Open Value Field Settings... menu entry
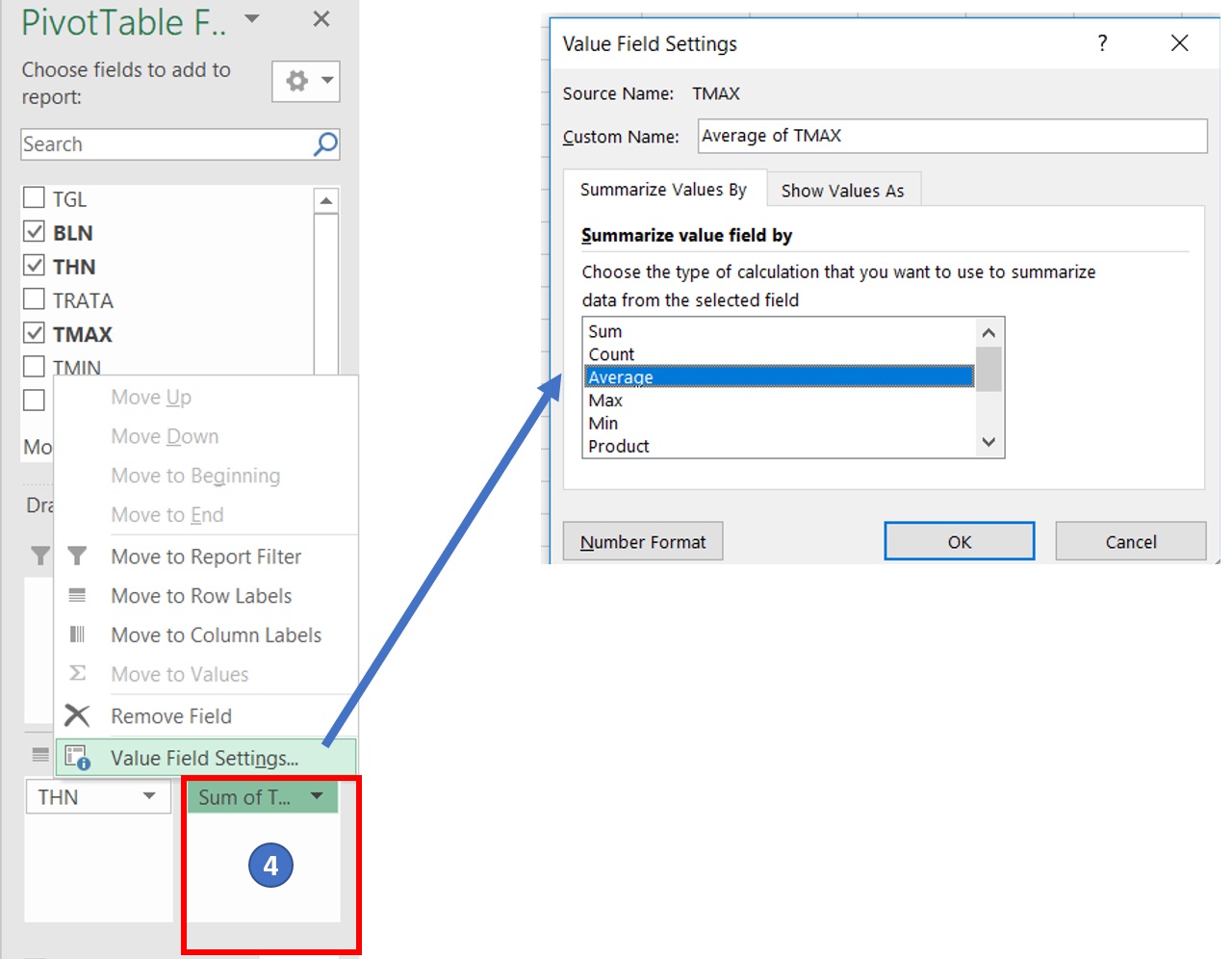This screenshot has width=1232, height=959. click(206, 758)
